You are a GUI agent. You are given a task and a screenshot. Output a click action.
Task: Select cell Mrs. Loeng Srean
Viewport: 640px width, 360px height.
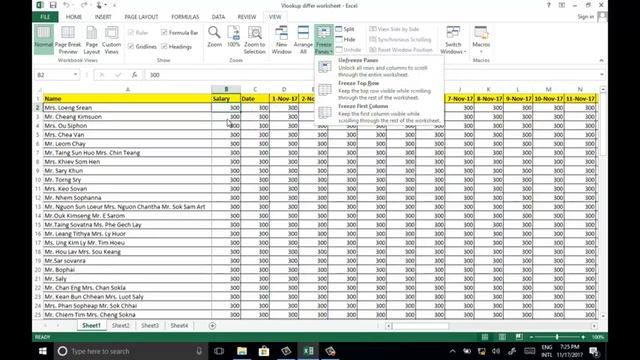(x=127, y=108)
